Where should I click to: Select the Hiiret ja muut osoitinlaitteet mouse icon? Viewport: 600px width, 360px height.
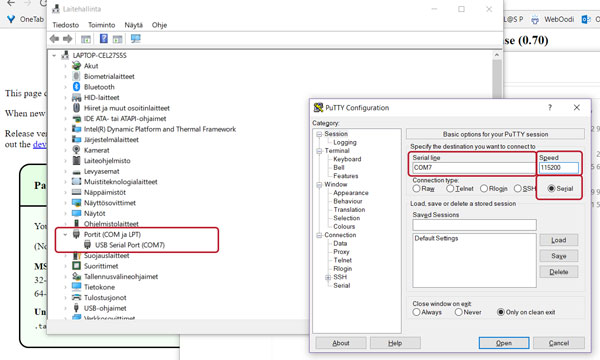77,108
